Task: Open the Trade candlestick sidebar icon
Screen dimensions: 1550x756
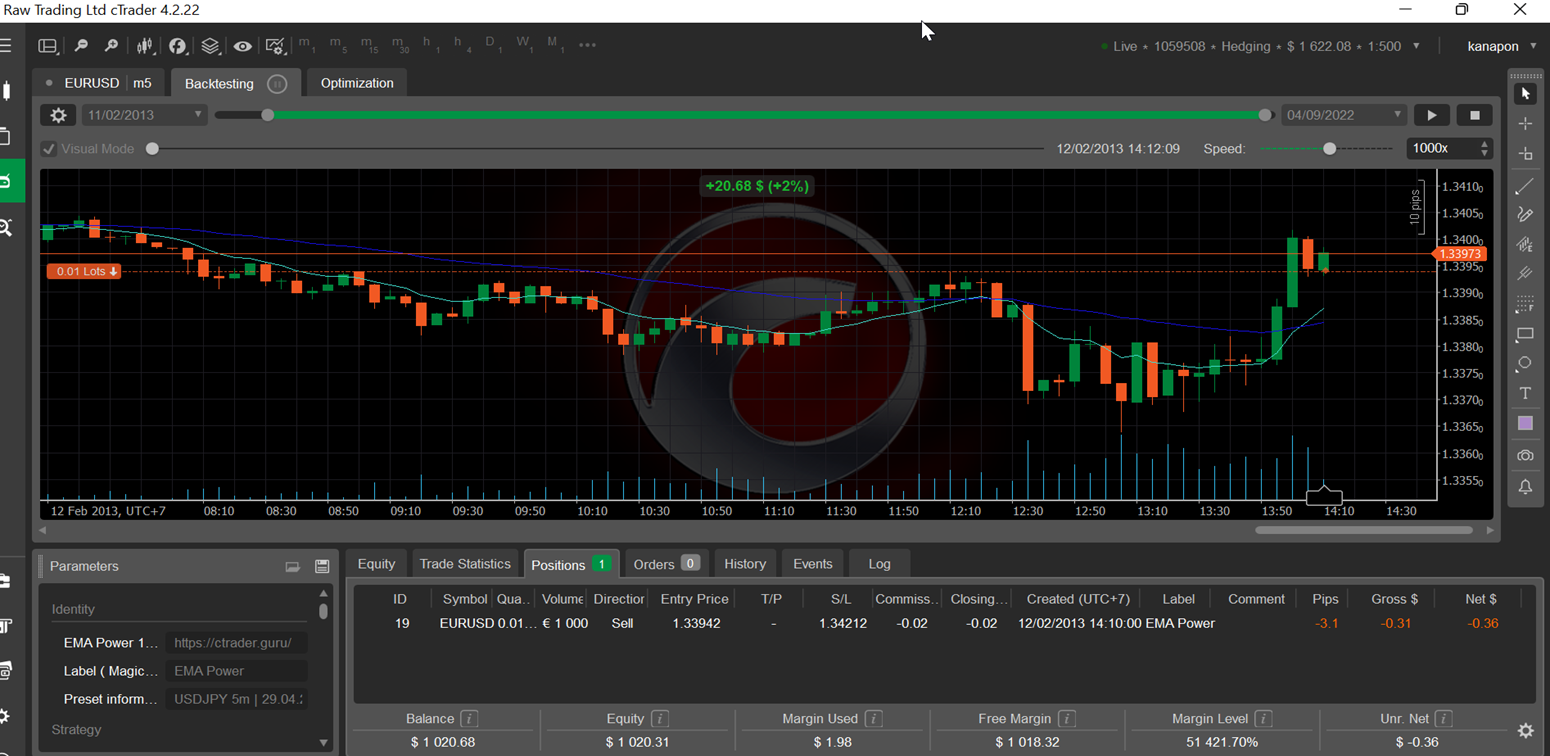Action: click(x=6, y=91)
